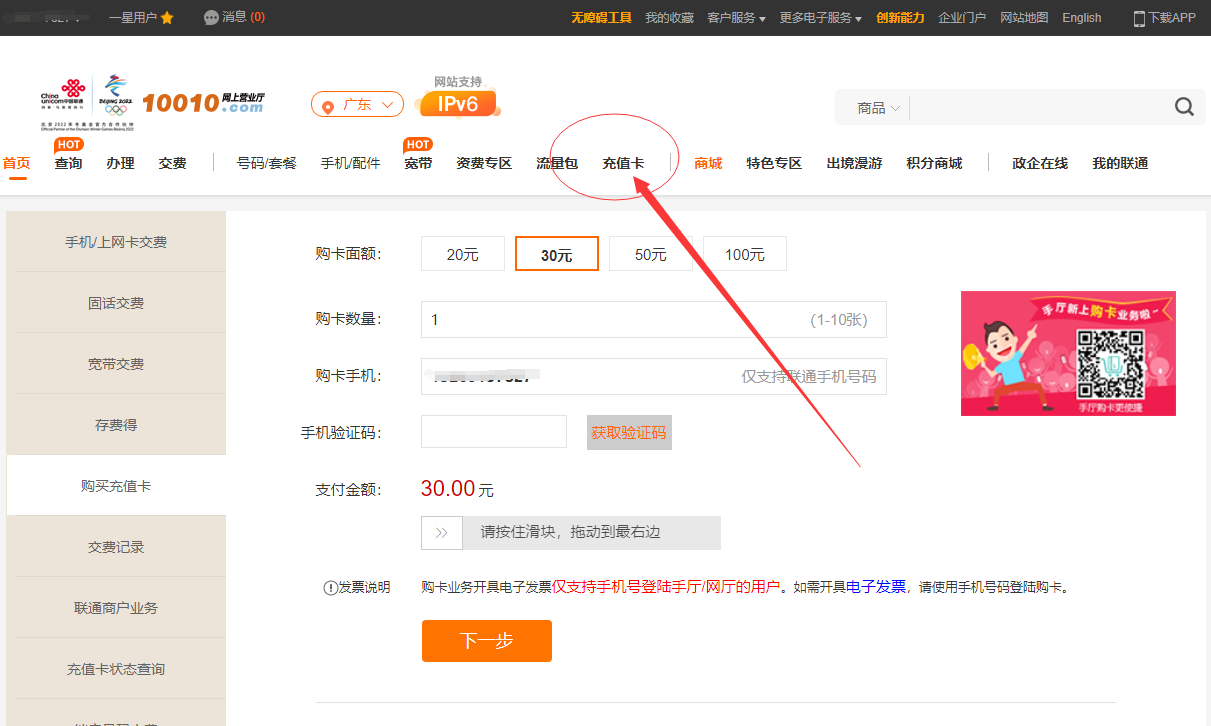Click the QR code promo banner
The height and width of the screenshot is (726, 1211).
[1068, 353]
